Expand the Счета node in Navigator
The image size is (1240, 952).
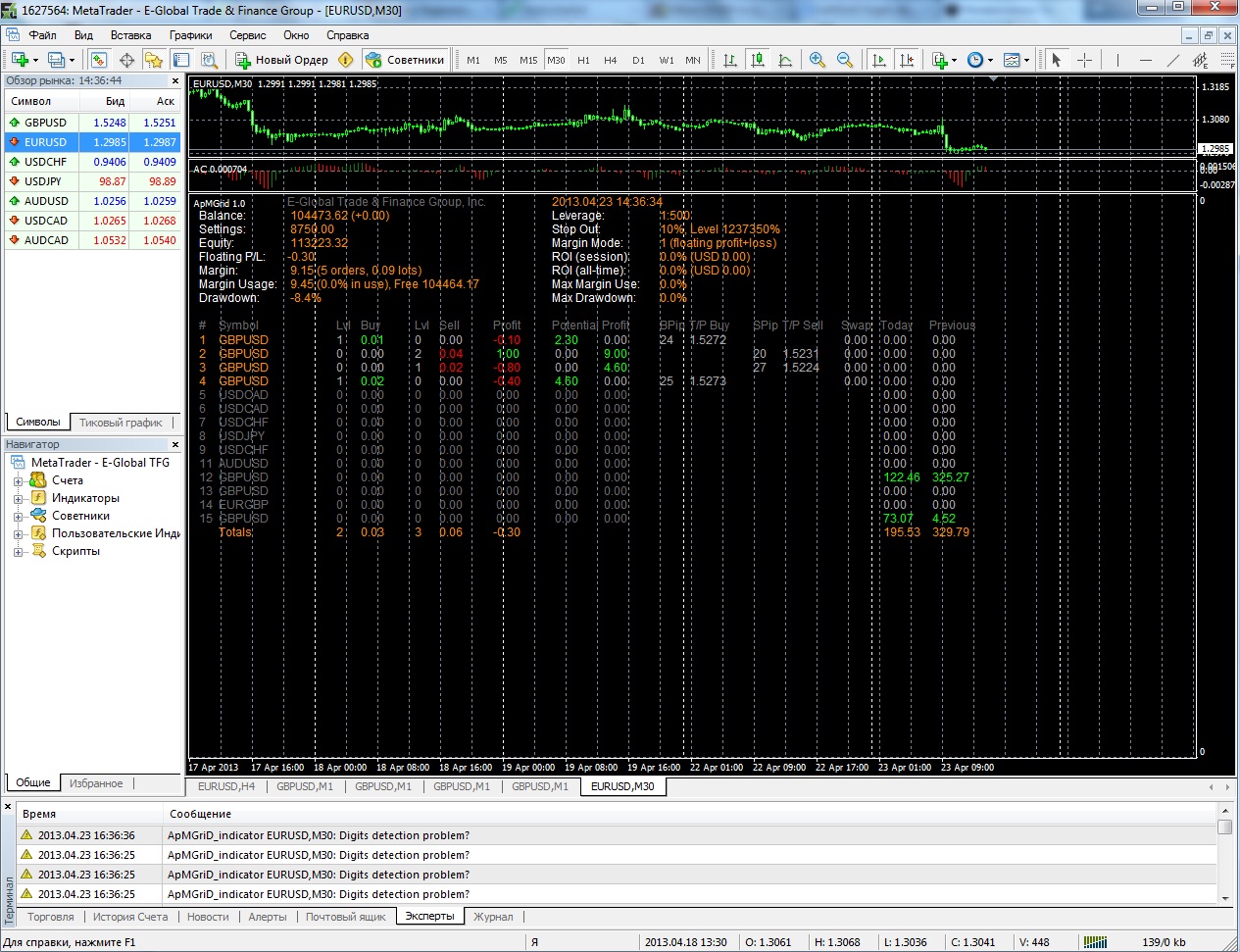tap(18, 481)
